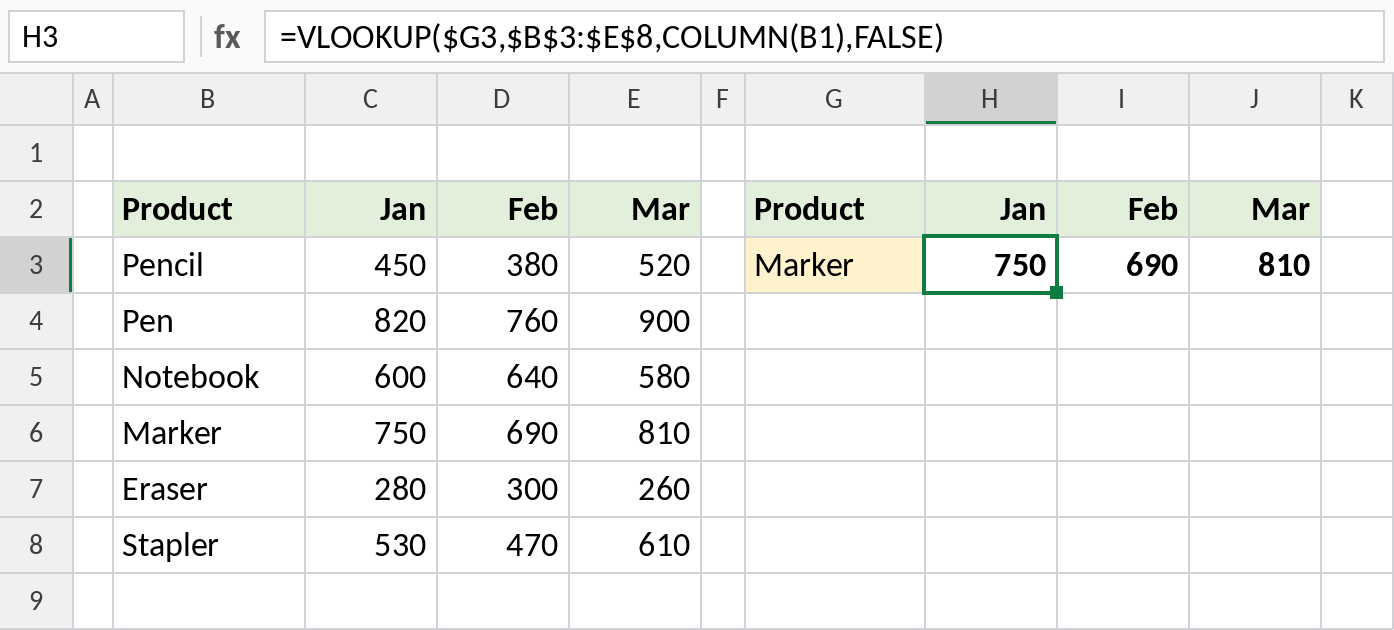Click Marker's Feb value 690 in column D

coord(503,433)
